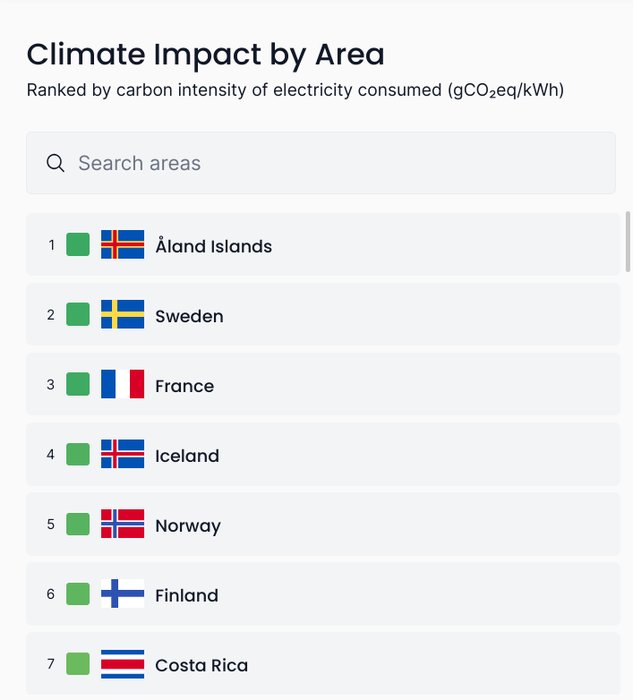The height and width of the screenshot is (700, 633).
Task: Focus the Search areas input field
Action: click(321, 163)
